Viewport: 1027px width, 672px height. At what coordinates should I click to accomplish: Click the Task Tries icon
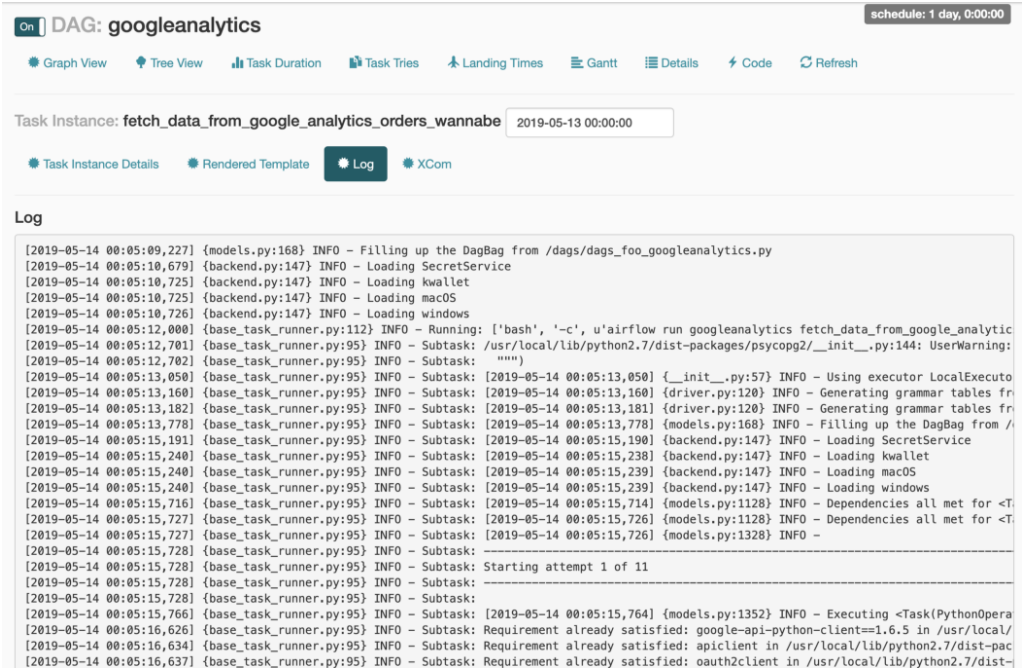(x=356, y=63)
